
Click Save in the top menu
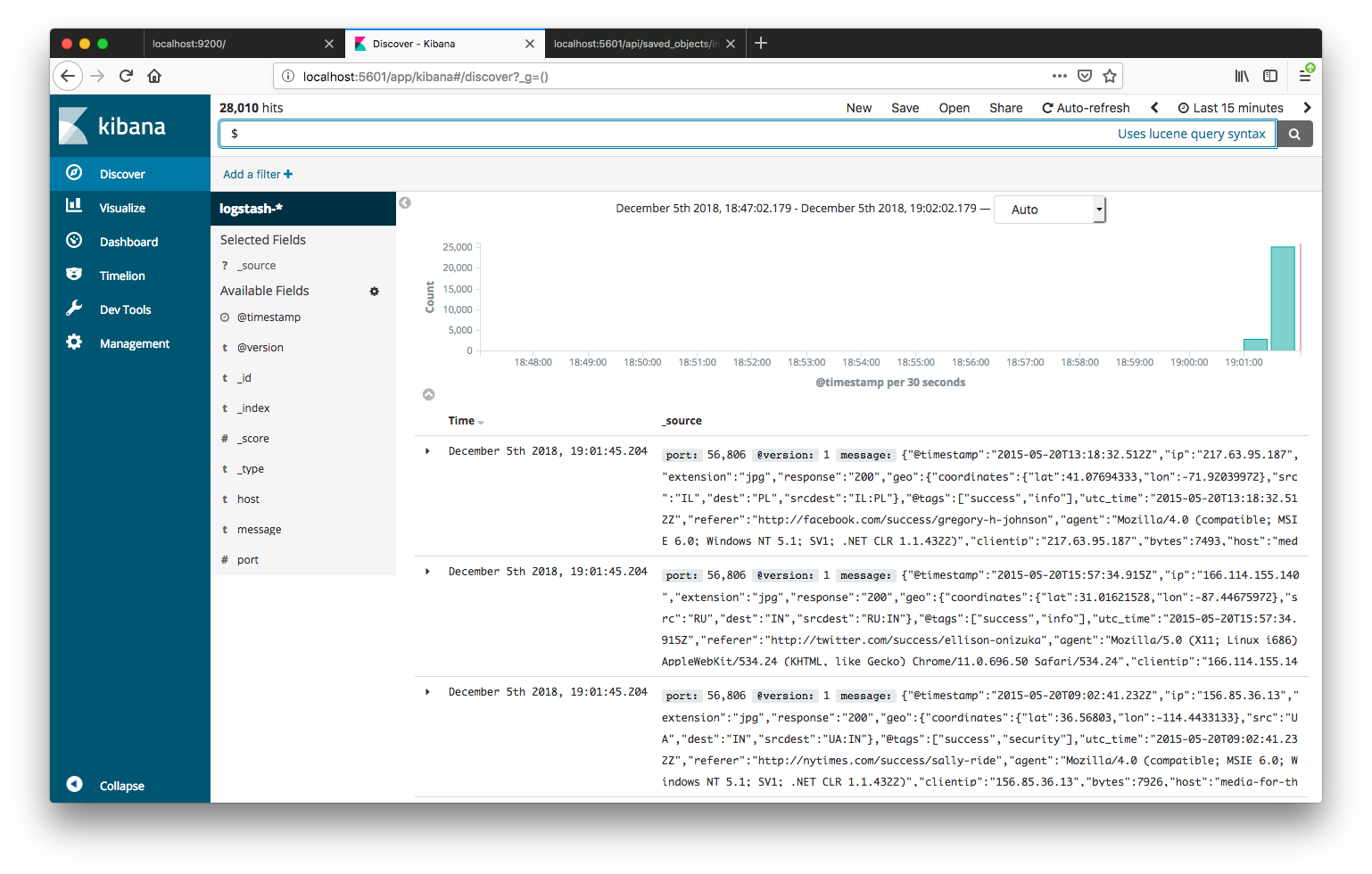point(905,108)
